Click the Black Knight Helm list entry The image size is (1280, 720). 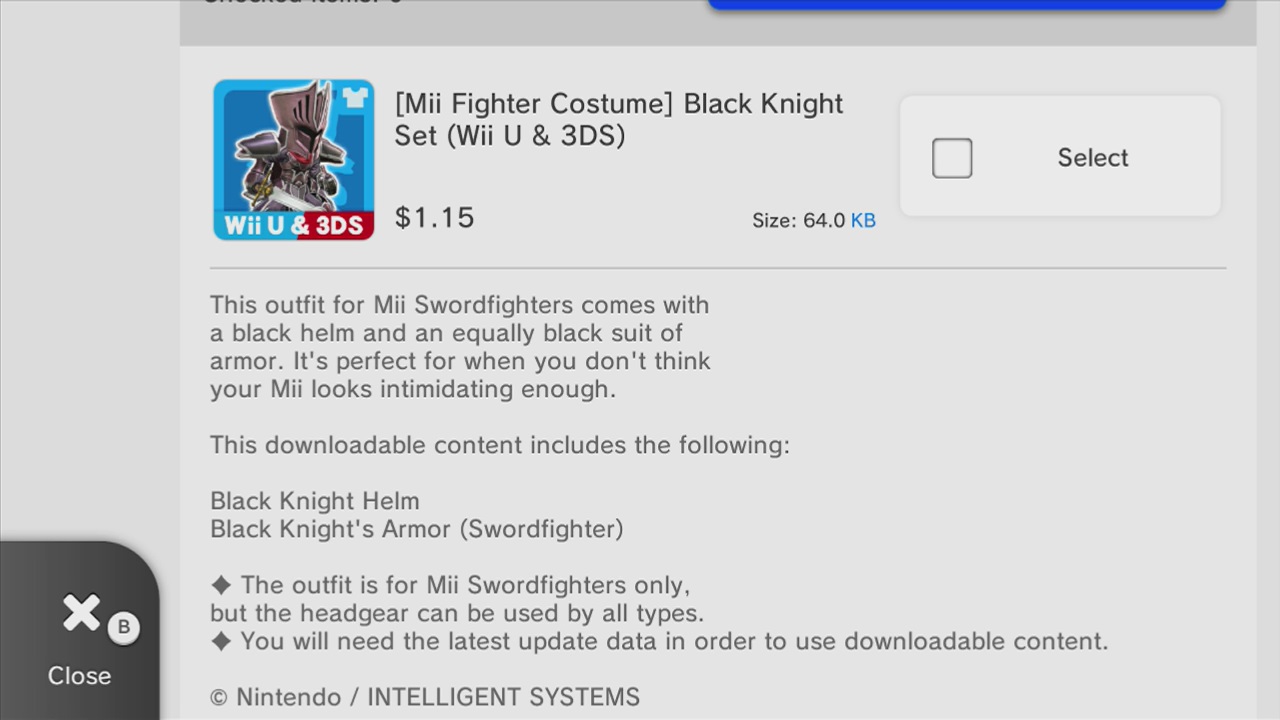tap(315, 501)
